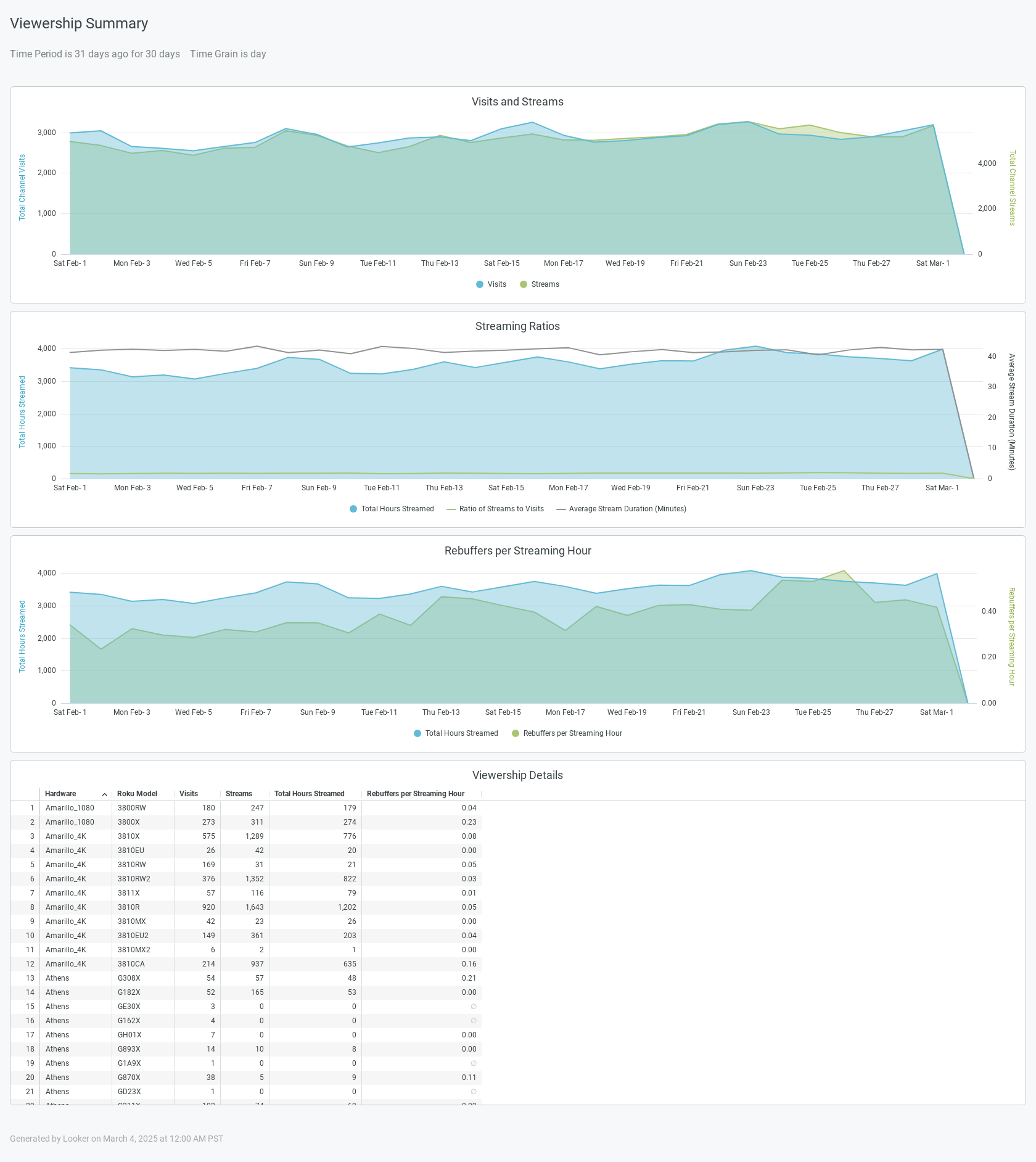Click the Rebuffers per Streaming Hour chart title

(x=517, y=551)
